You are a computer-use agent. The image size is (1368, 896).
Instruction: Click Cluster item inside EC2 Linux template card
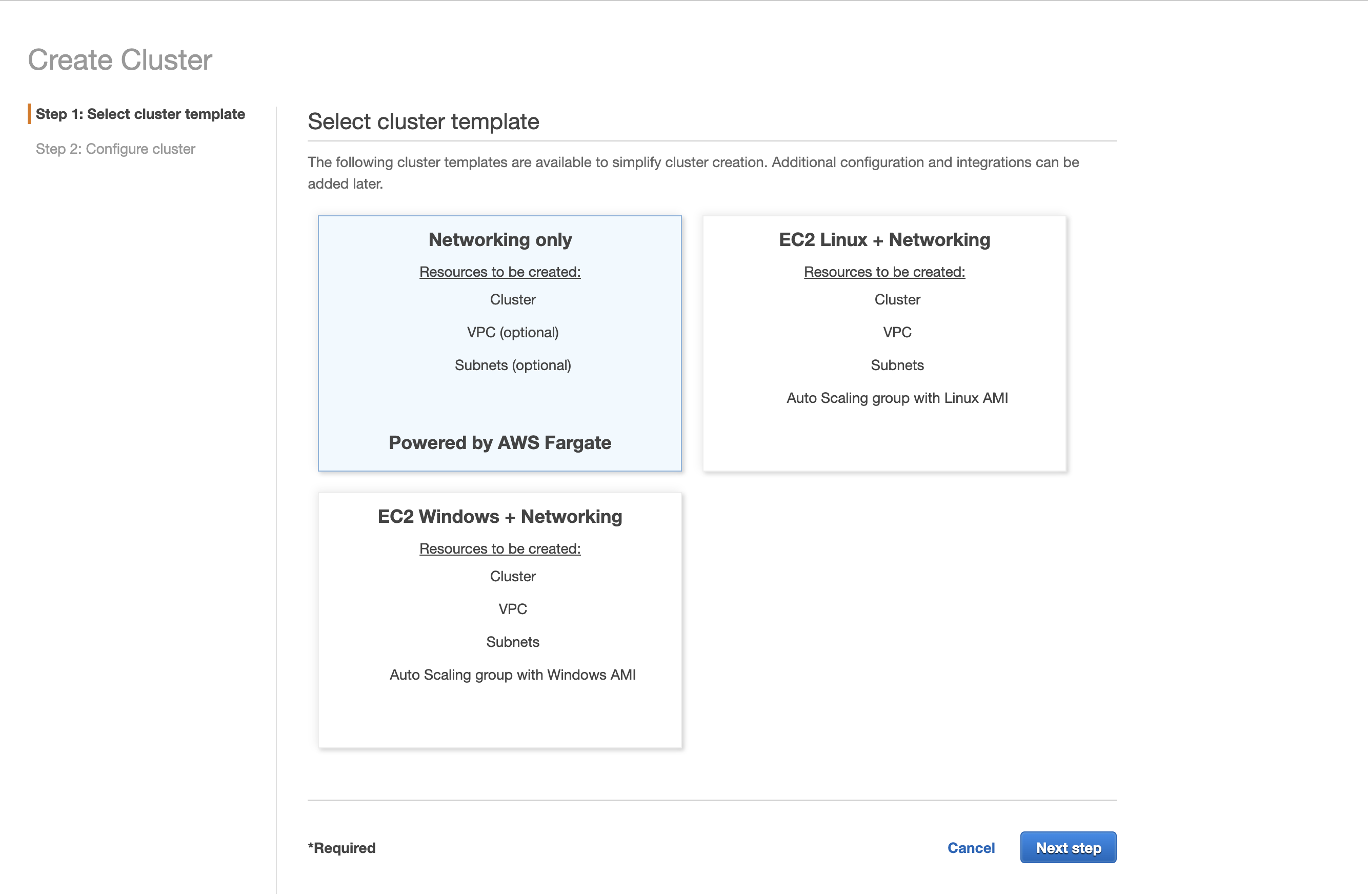(897, 299)
